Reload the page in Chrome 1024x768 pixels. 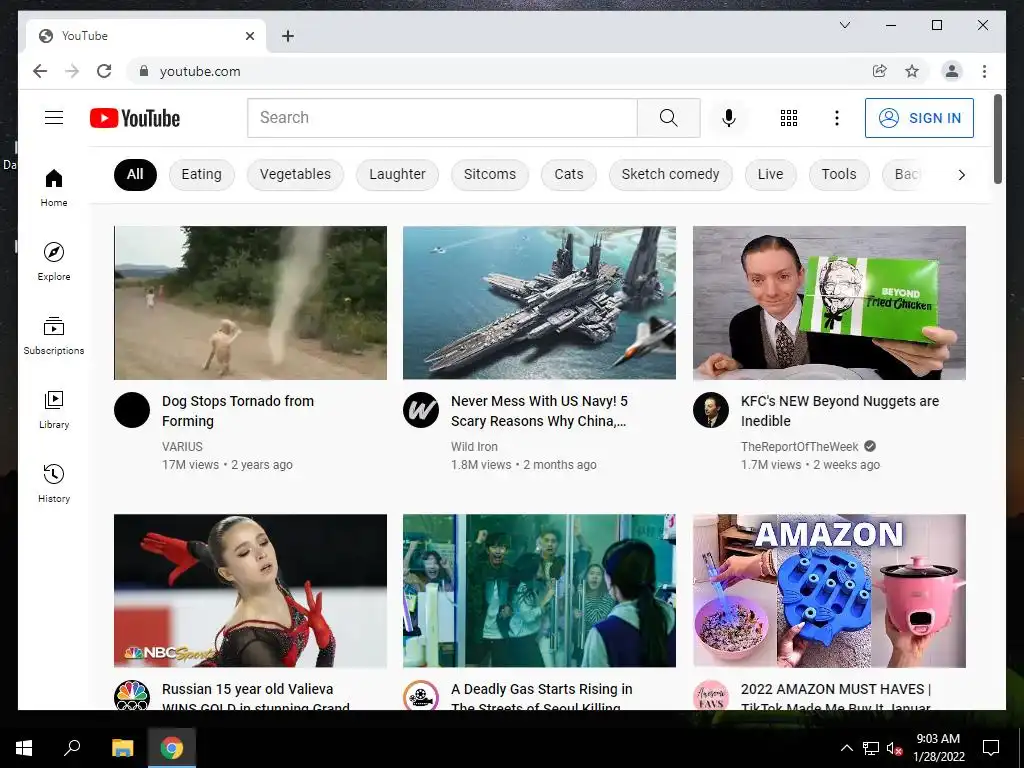point(104,71)
